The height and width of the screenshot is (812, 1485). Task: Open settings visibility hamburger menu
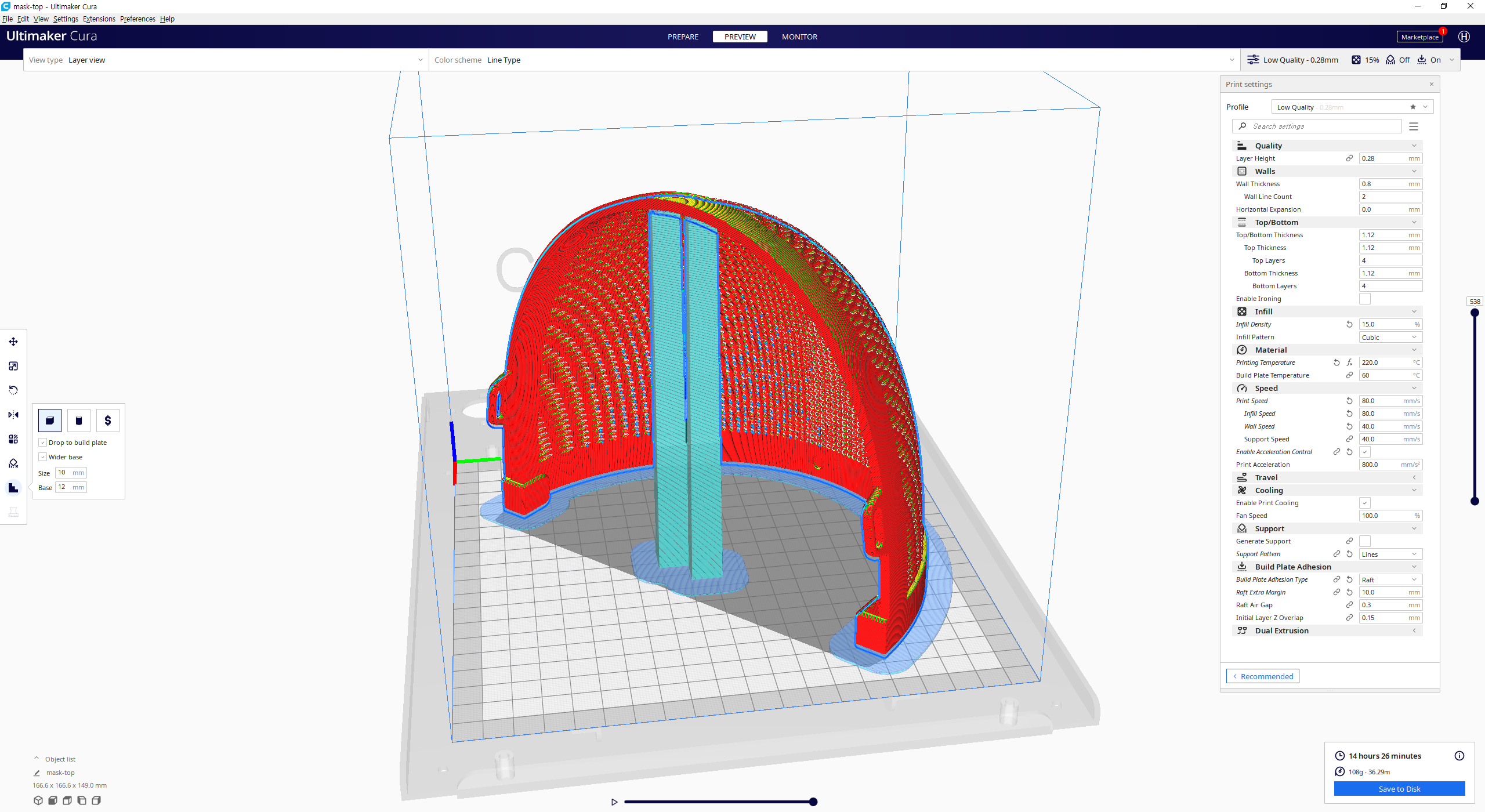(1414, 126)
